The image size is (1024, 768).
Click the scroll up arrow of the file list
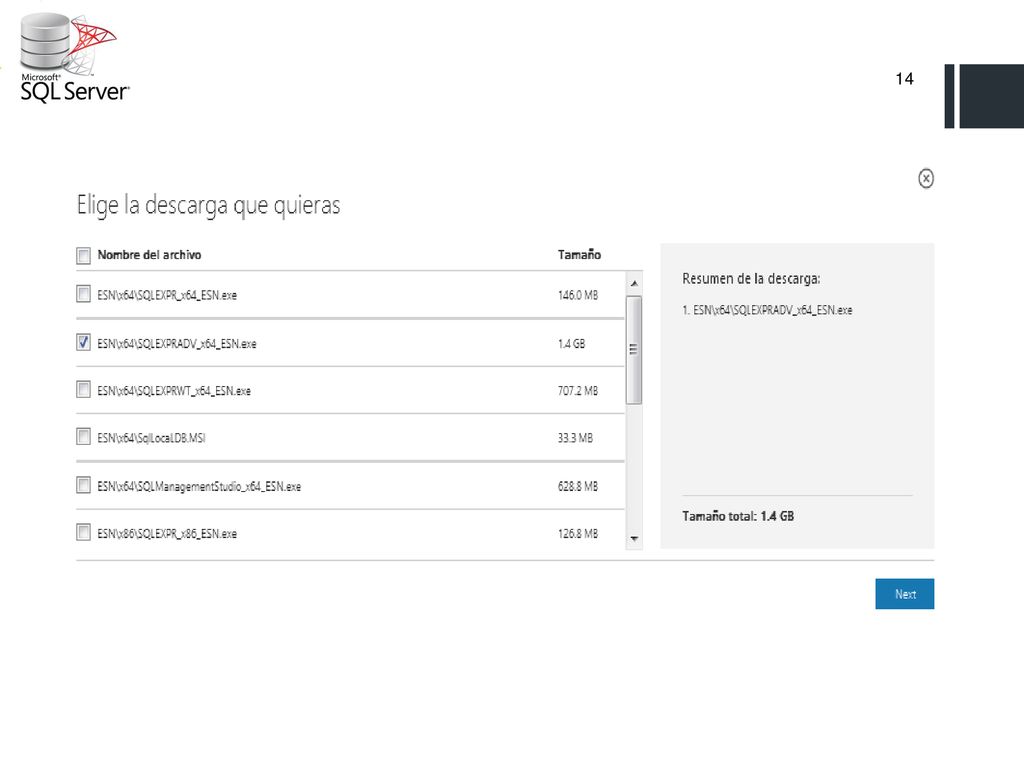634,283
